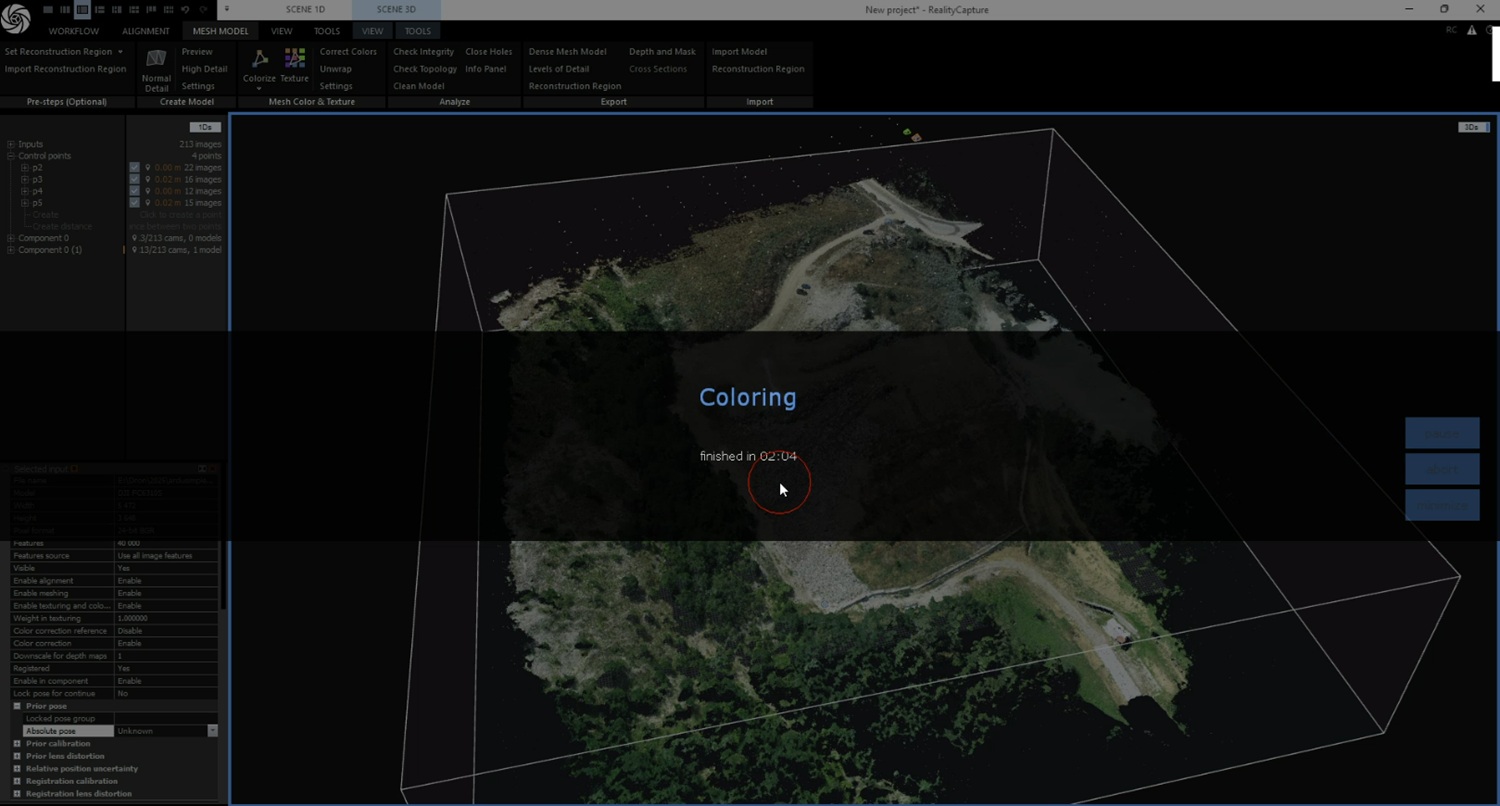Image resolution: width=1500 pixels, height=806 pixels.
Task: Click the warning triangle icon at top right
Action: (x=1472, y=31)
